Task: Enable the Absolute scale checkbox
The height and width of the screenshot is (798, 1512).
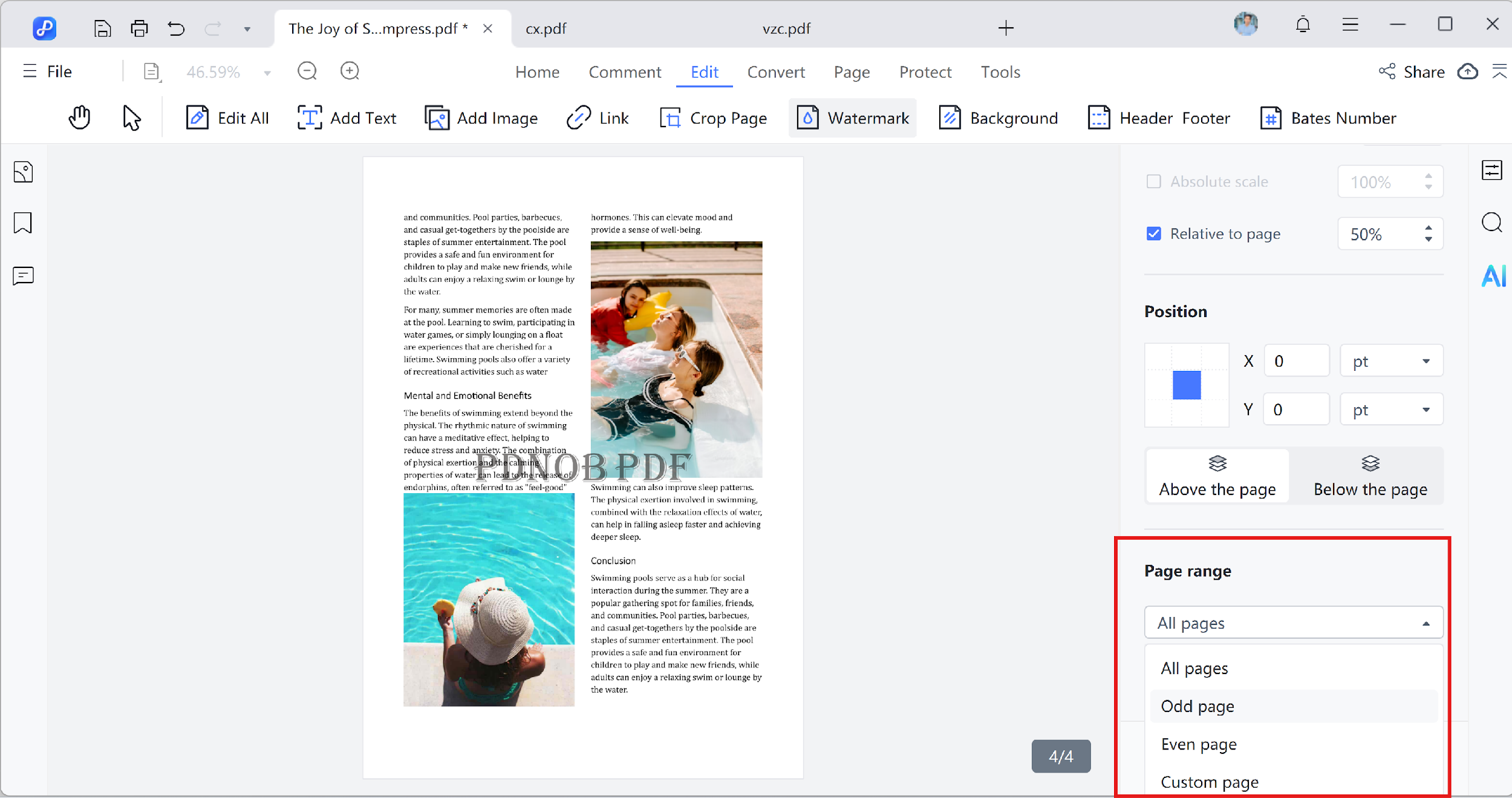Action: point(1154,181)
